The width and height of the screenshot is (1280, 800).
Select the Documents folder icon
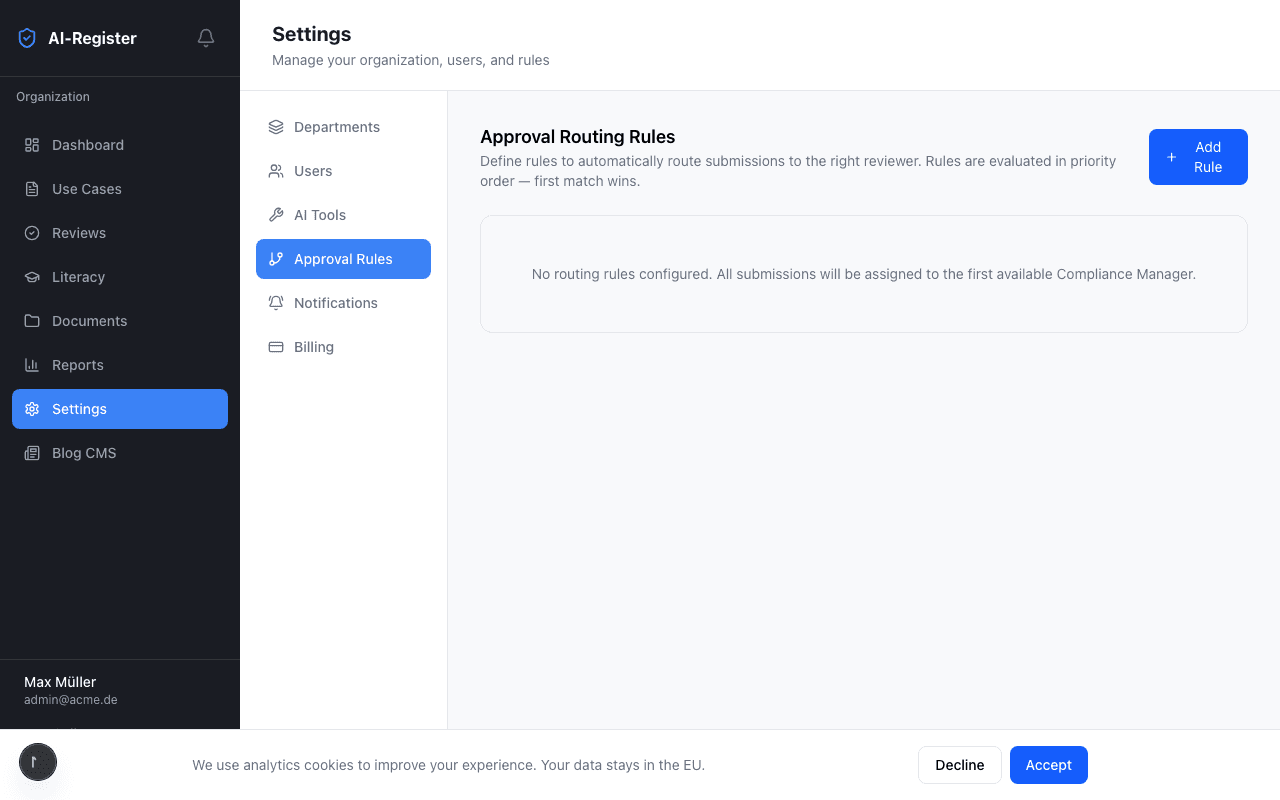coord(31,321)
